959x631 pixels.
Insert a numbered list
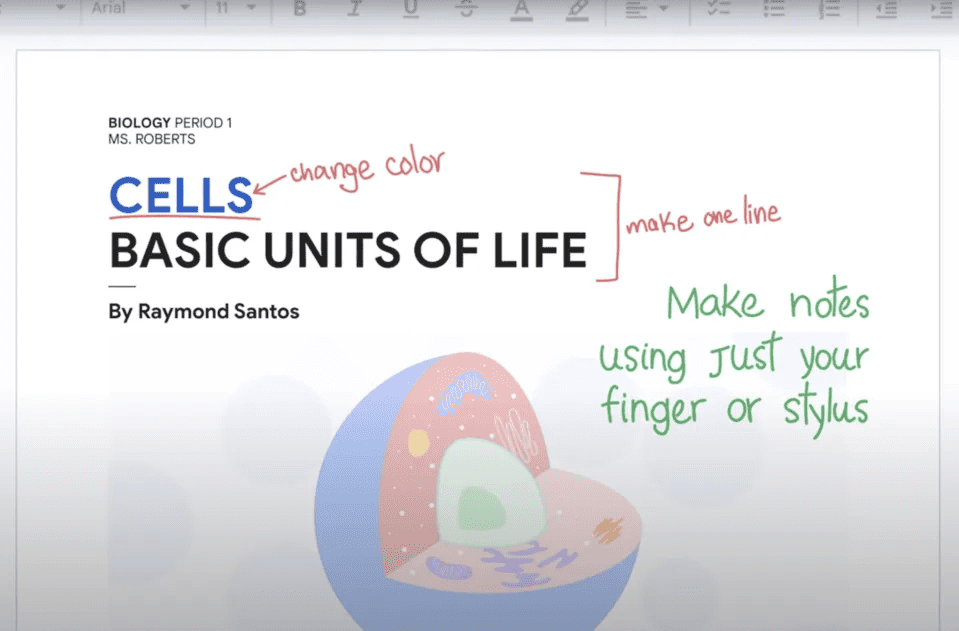click(x=829, y=9)
